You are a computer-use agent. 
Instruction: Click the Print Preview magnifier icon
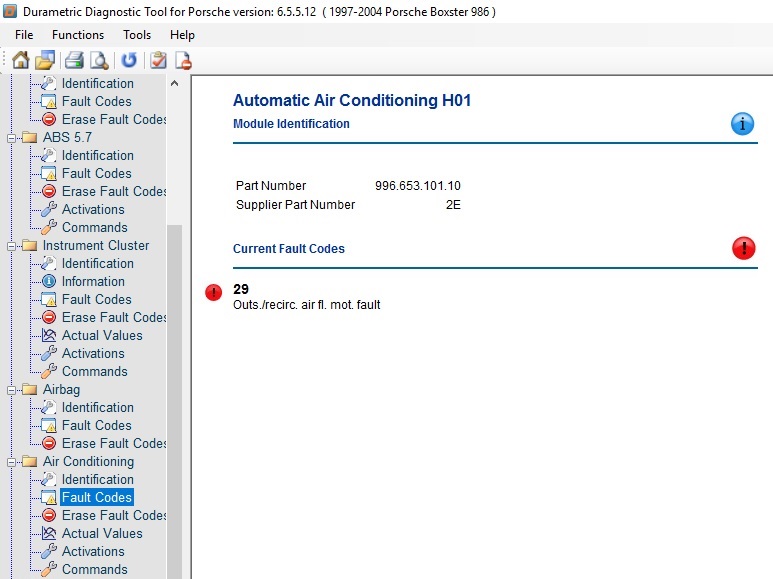pyautogui.click(x=99, y=60)
